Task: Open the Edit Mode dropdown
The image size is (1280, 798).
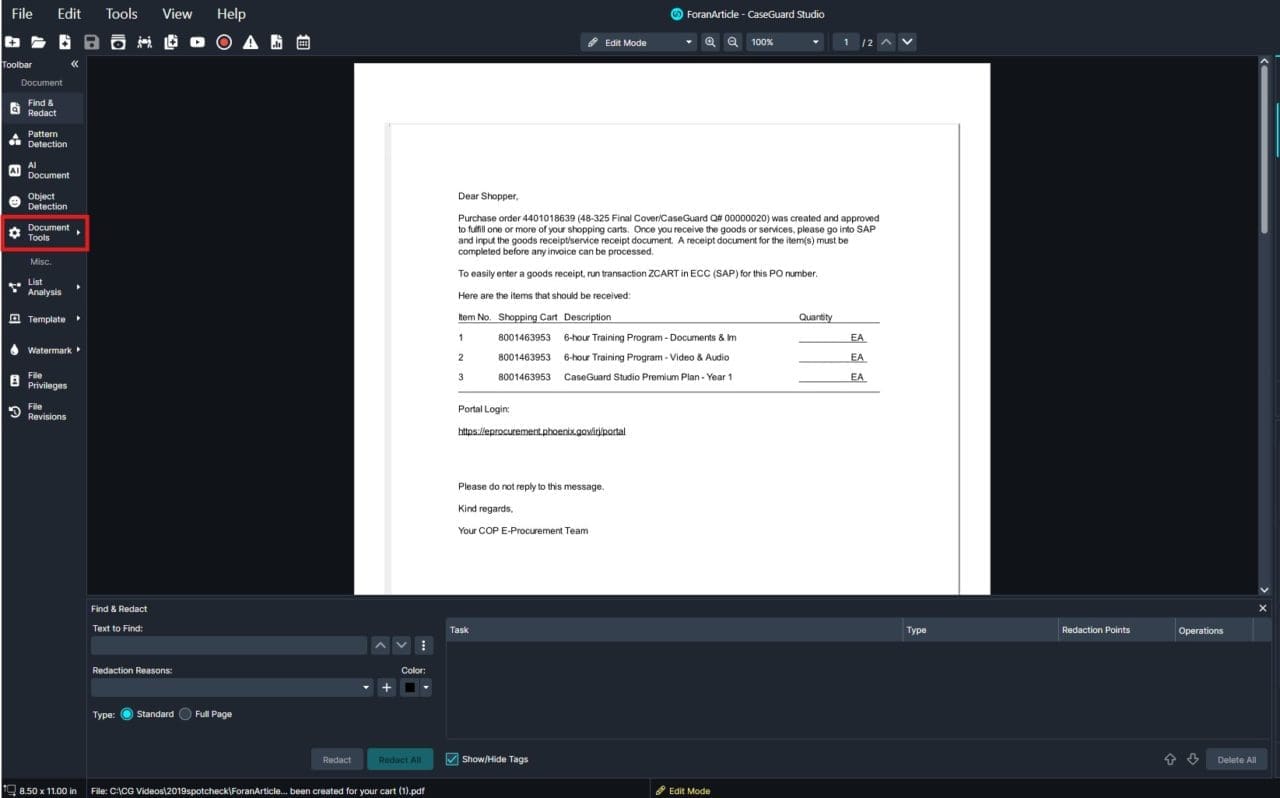Action: coord(639,42)
